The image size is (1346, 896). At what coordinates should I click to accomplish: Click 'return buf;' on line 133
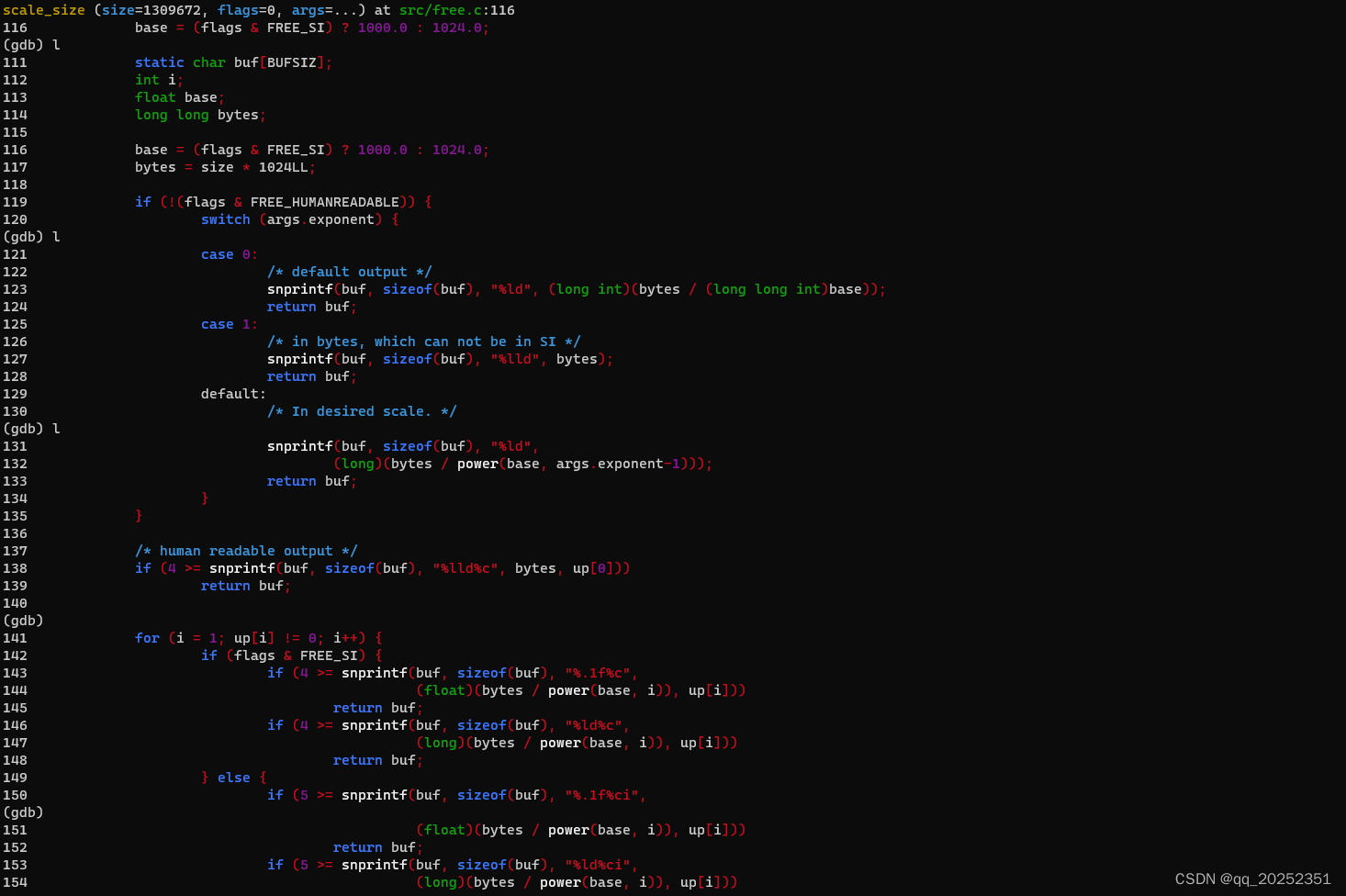pyautogui.click(x=312, y=481)
